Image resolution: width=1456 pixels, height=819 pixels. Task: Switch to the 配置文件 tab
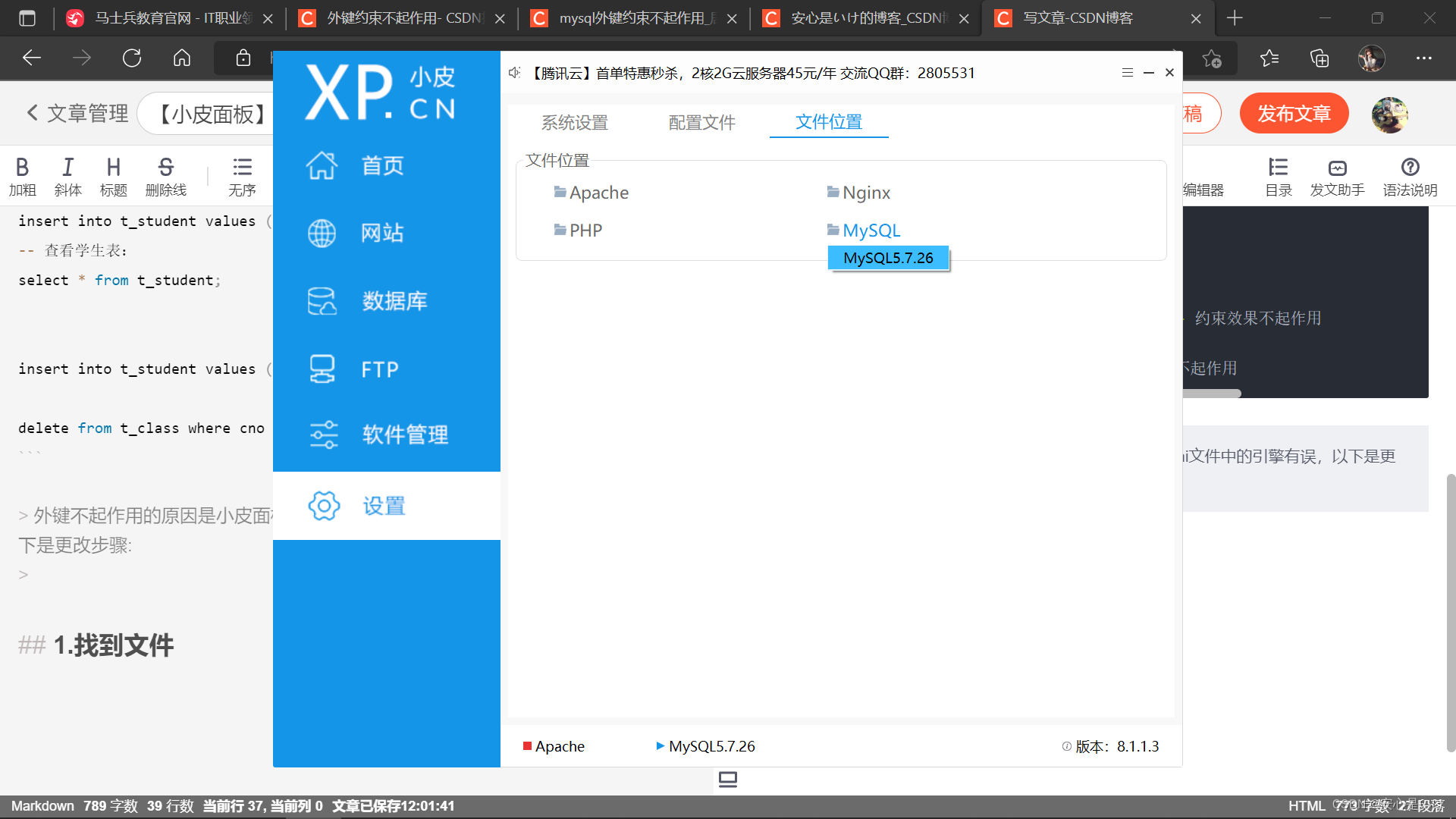(x=701, y=122)
